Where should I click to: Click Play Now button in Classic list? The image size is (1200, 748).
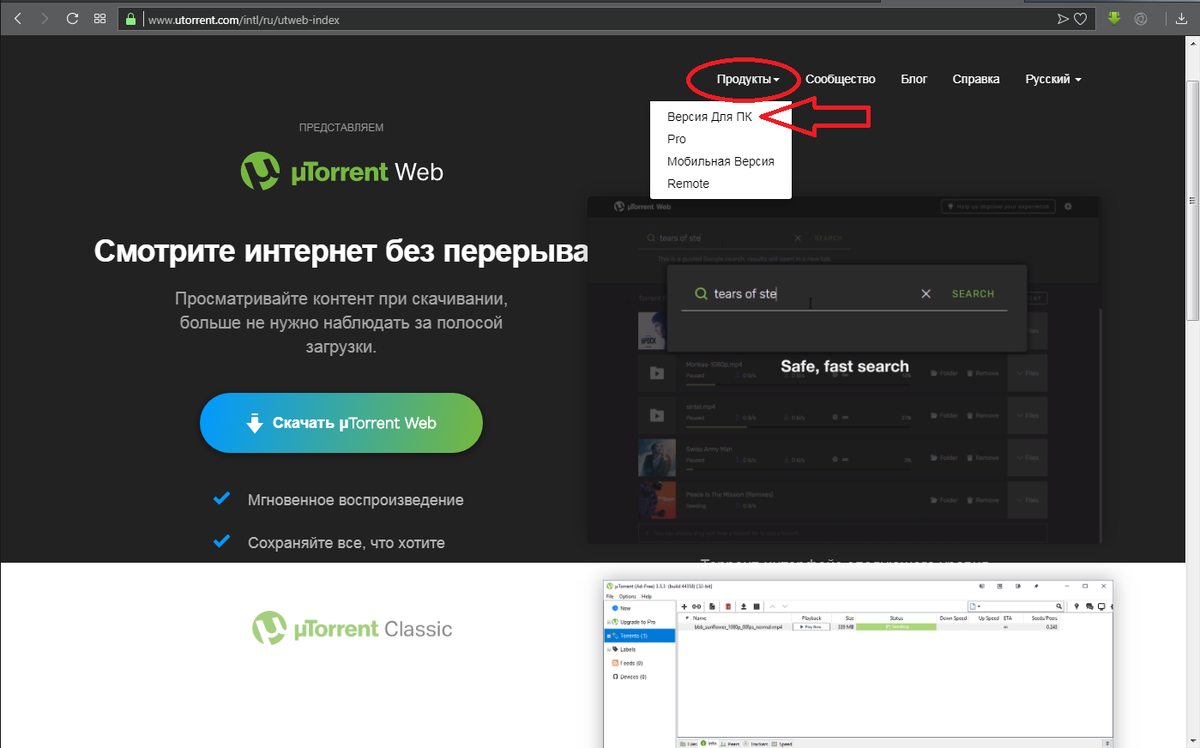[x=811, y=626]
